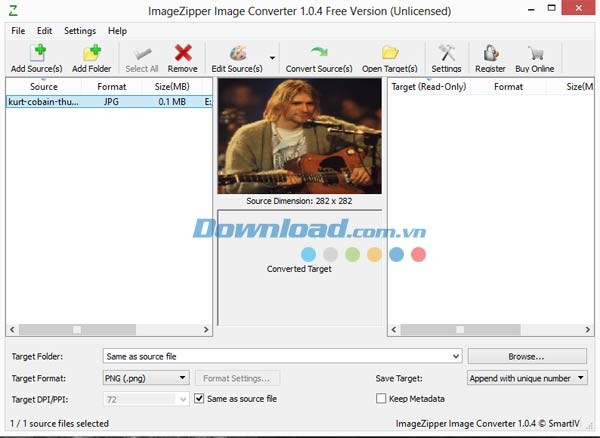Click the Add Folder toolbar icon
This screenshot has height=438, width=600.
(92, 53)
